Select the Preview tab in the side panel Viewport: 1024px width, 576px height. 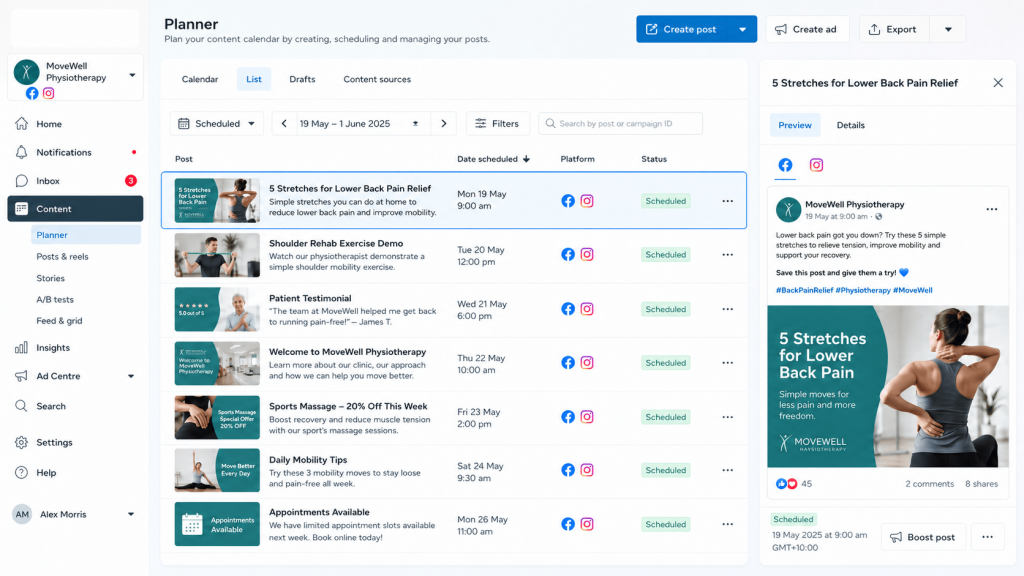[795, 125]
